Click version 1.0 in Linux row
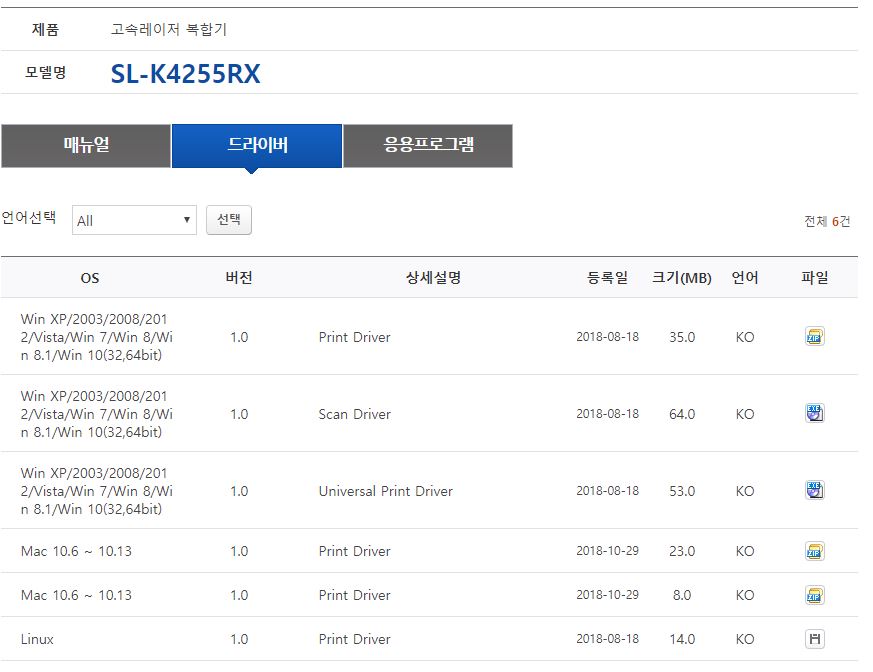 tap(239, 639)
